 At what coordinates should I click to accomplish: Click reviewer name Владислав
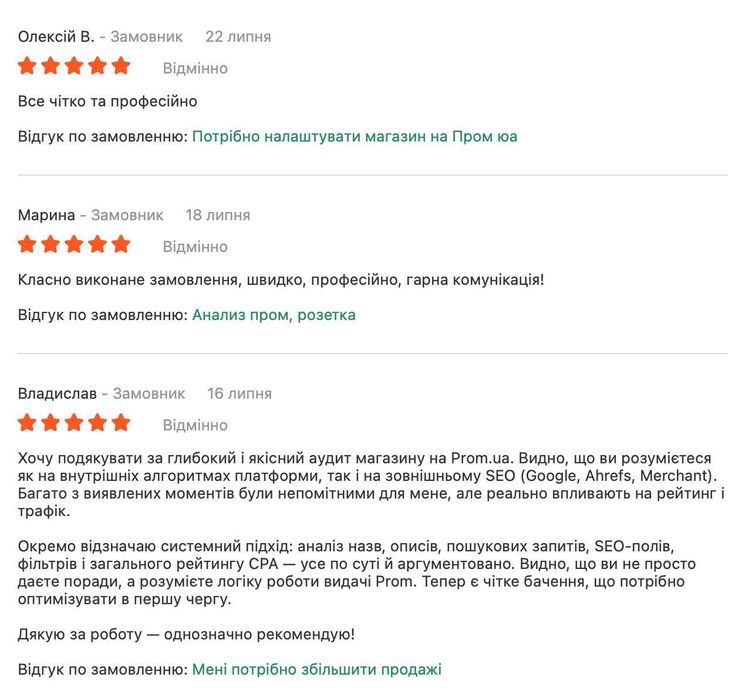pos(57,393)
